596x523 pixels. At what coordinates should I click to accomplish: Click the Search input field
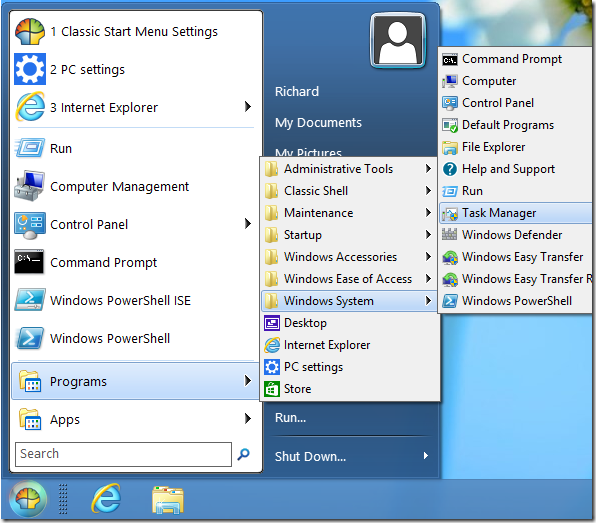(123, 454)
